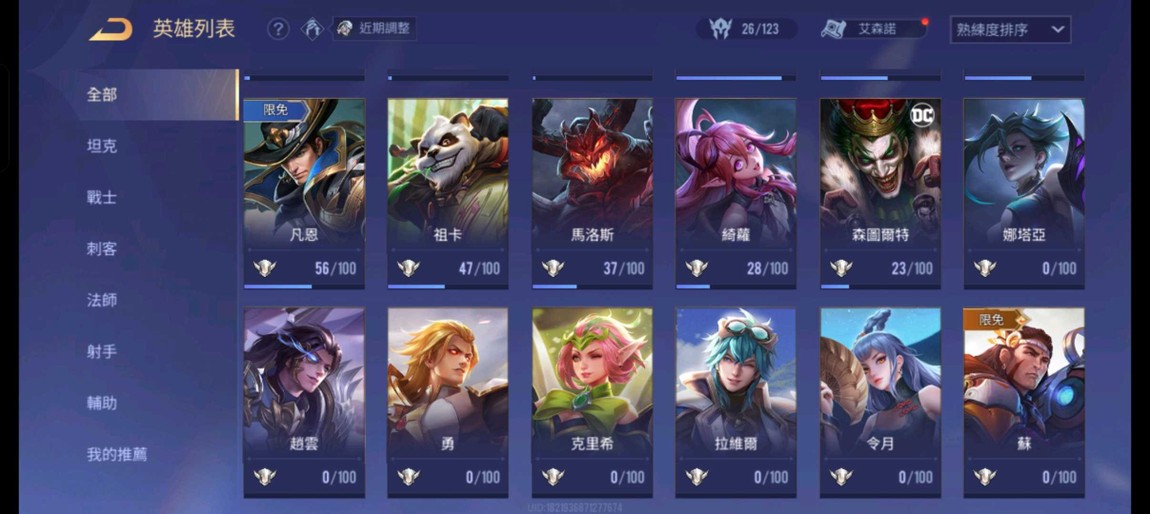Filter heroes by 刺客 category
1150x514 pixels.
coord(102,249)
